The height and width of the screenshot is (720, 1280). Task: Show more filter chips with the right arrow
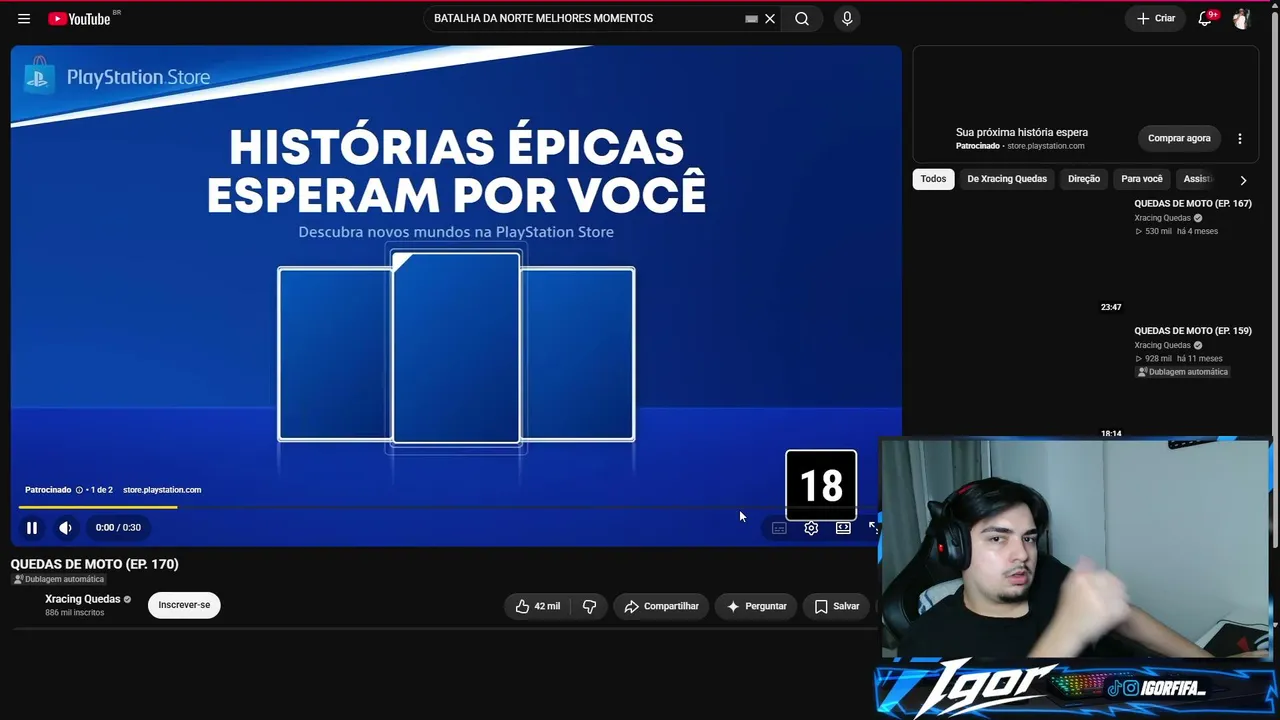(1243, 180)
